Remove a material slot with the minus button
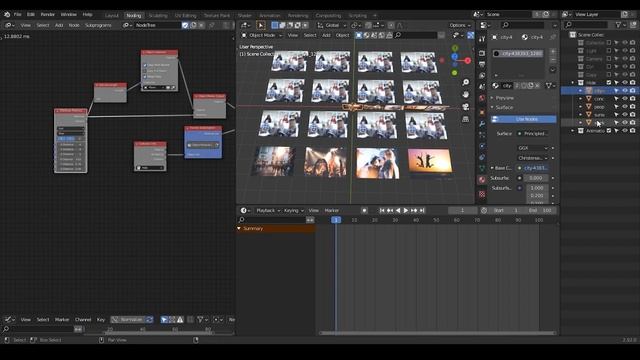The image size is (640, 360). click(553, 60)
